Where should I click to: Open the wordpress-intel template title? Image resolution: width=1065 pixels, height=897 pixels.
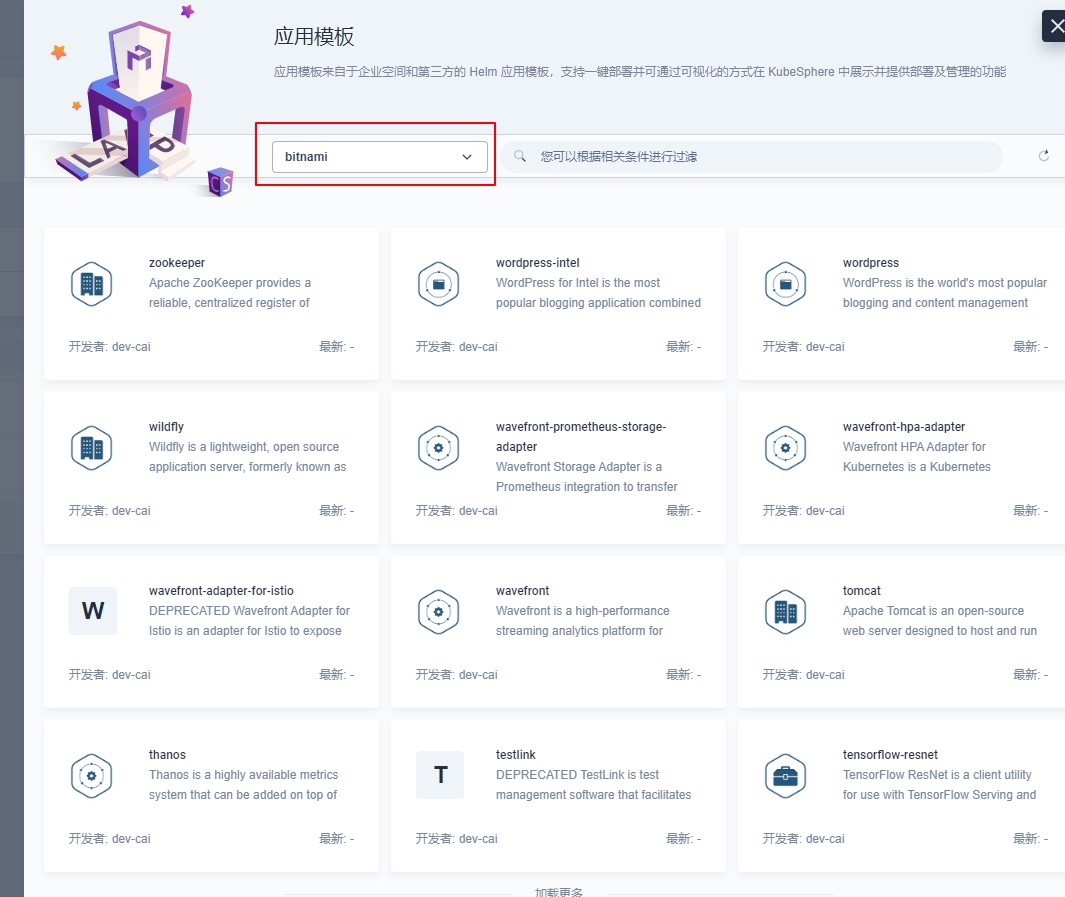[537, 263]
